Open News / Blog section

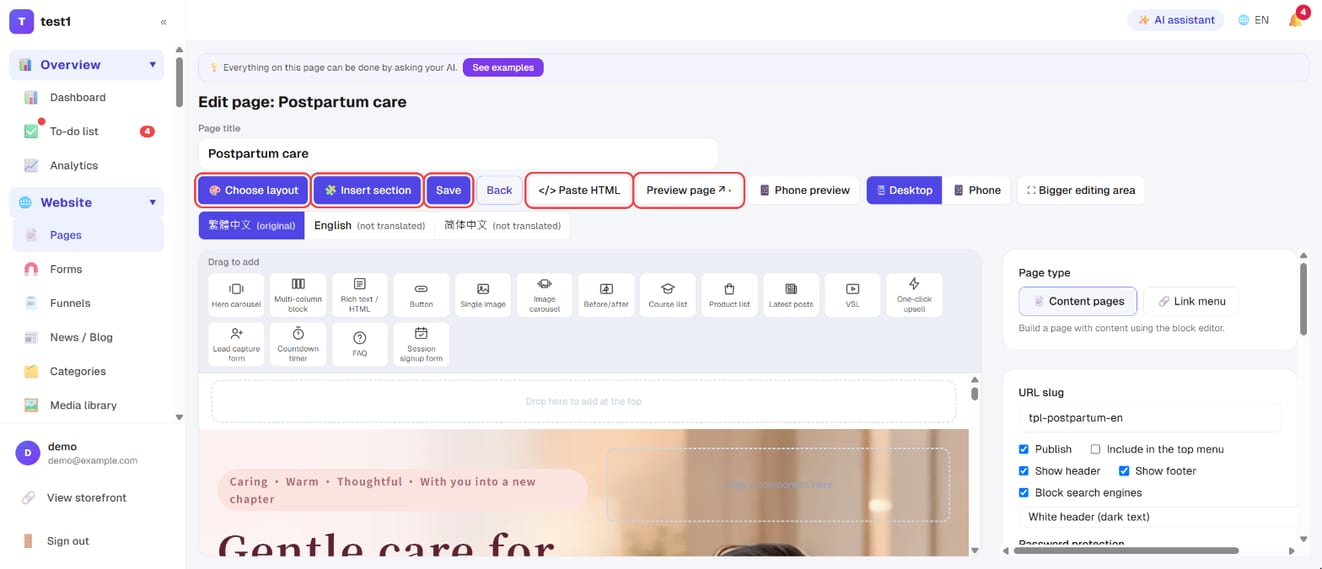coord(86,337)
